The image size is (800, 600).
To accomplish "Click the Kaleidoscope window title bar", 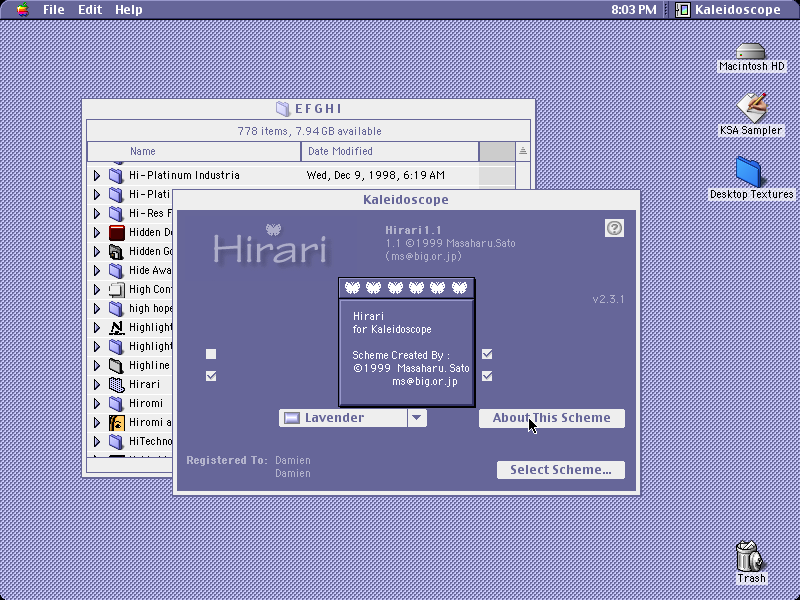I will 406,199.
